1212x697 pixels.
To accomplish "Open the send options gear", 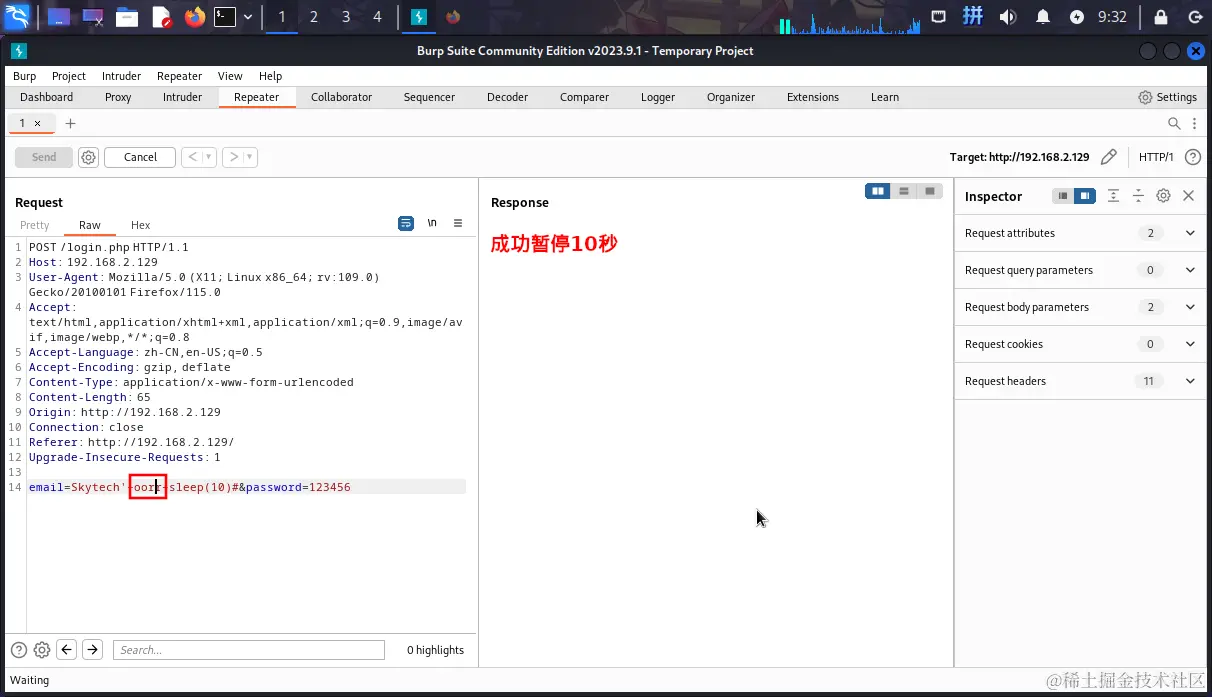I will 88,157.
